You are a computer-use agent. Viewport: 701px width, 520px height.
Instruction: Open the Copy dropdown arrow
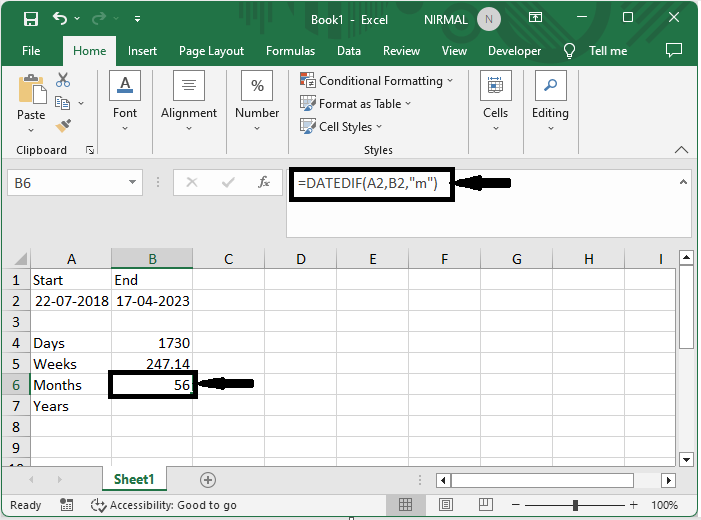point(81,103)
